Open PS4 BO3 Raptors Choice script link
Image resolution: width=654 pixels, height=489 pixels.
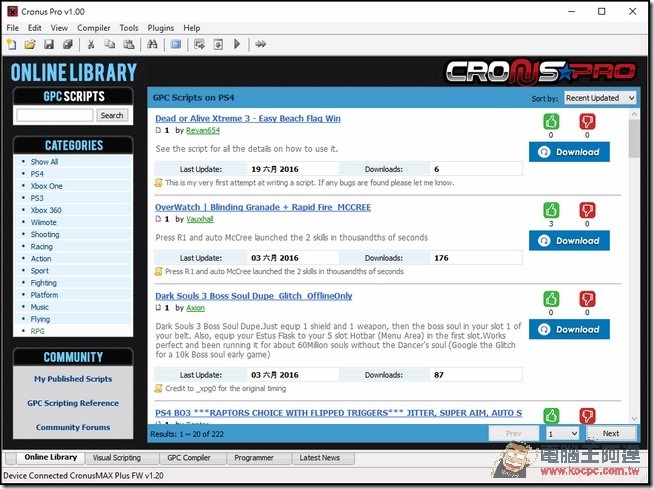pos(338,413)
